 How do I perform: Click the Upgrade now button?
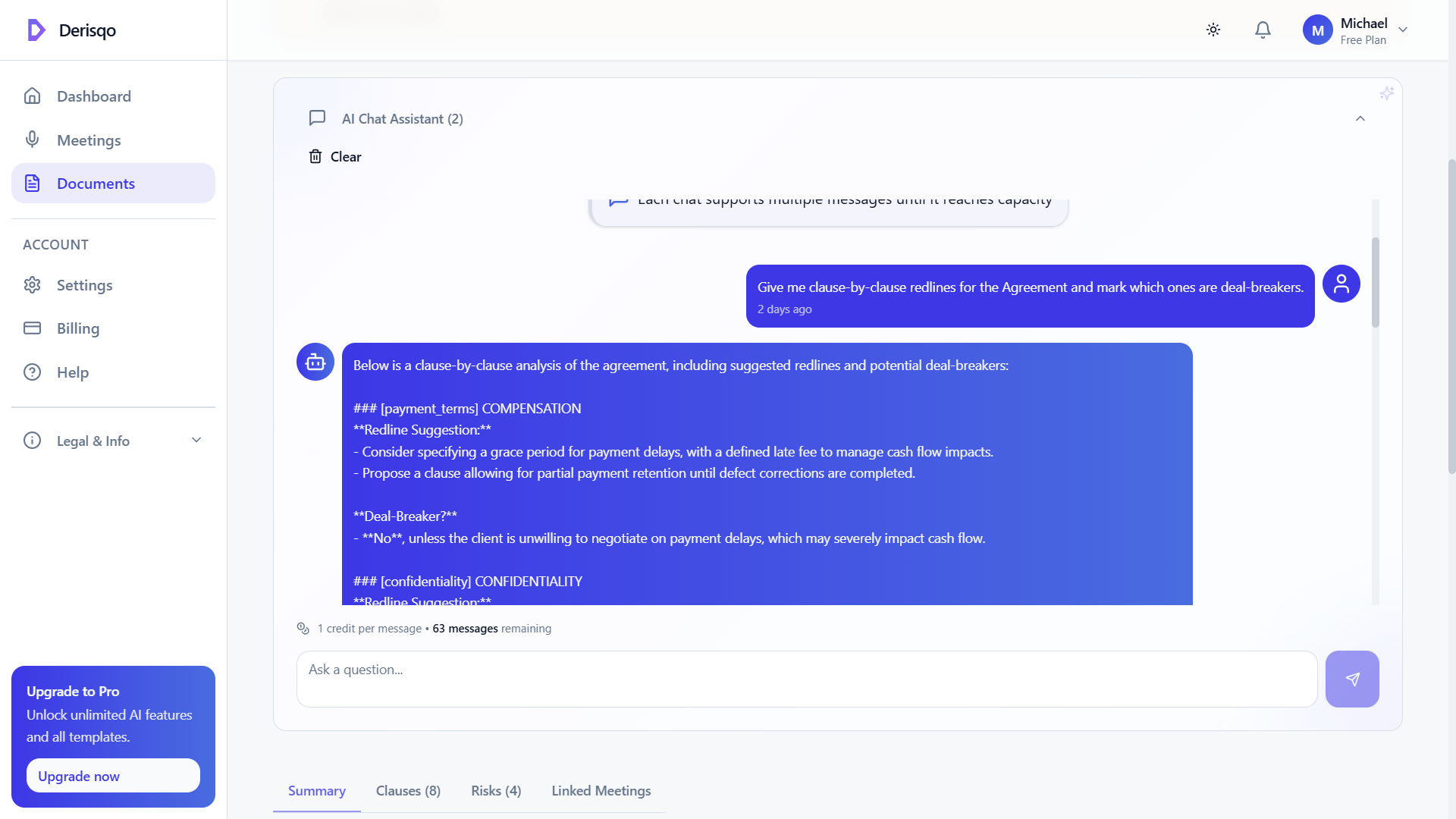click(x=112, y=775)
